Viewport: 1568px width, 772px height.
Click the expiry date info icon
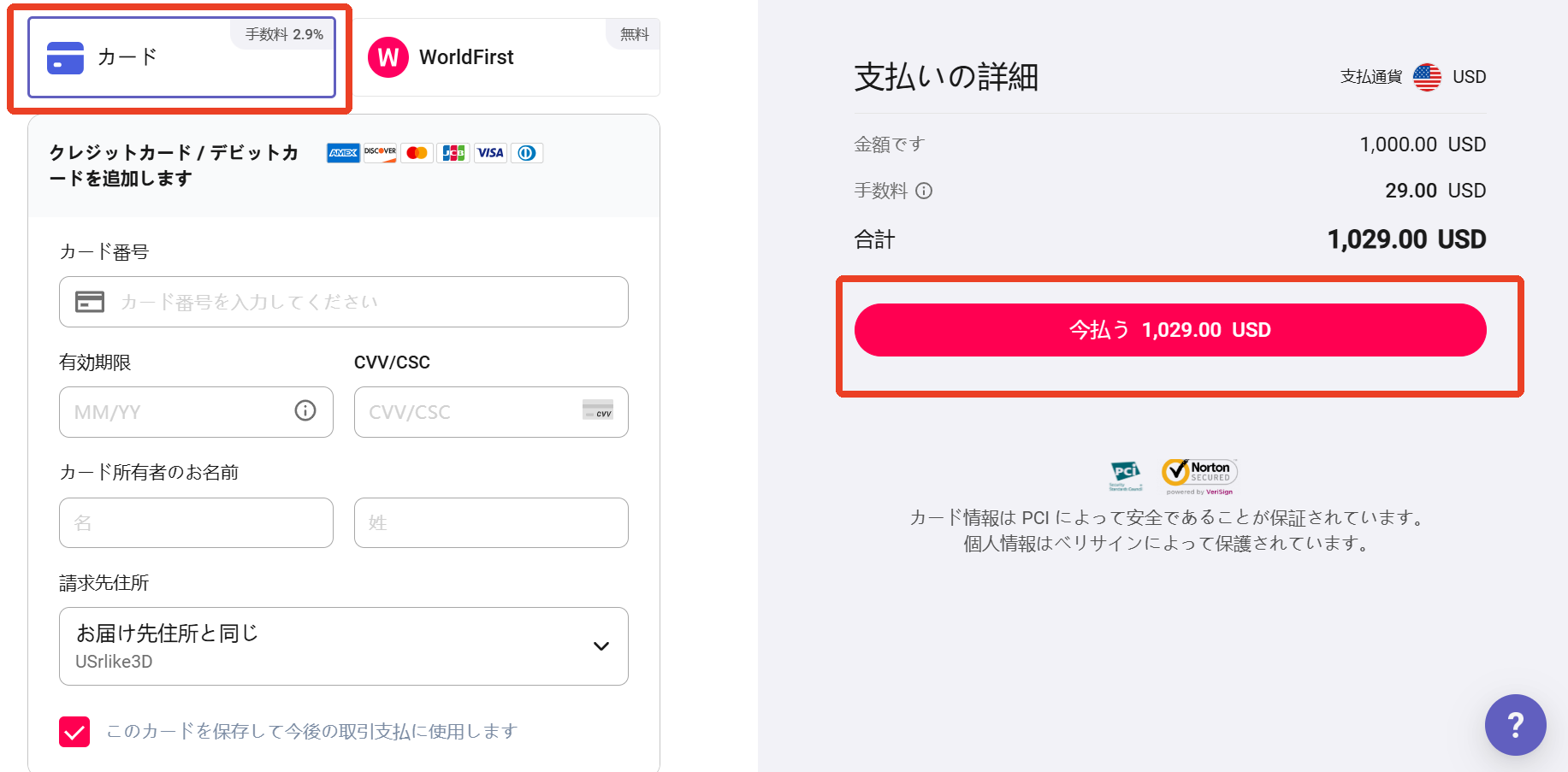pos(305,410)
